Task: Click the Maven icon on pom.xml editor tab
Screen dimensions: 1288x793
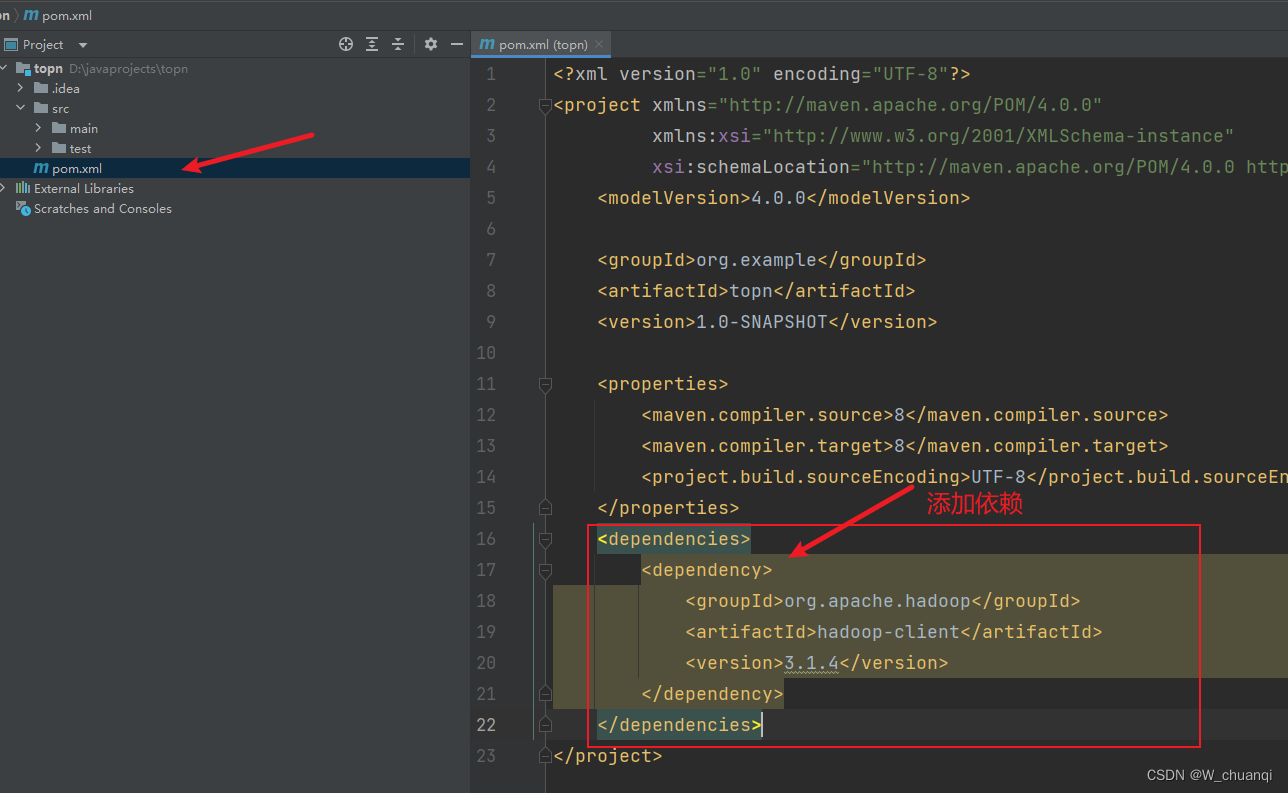Action: pyautogui.click(x=487, y=44)
